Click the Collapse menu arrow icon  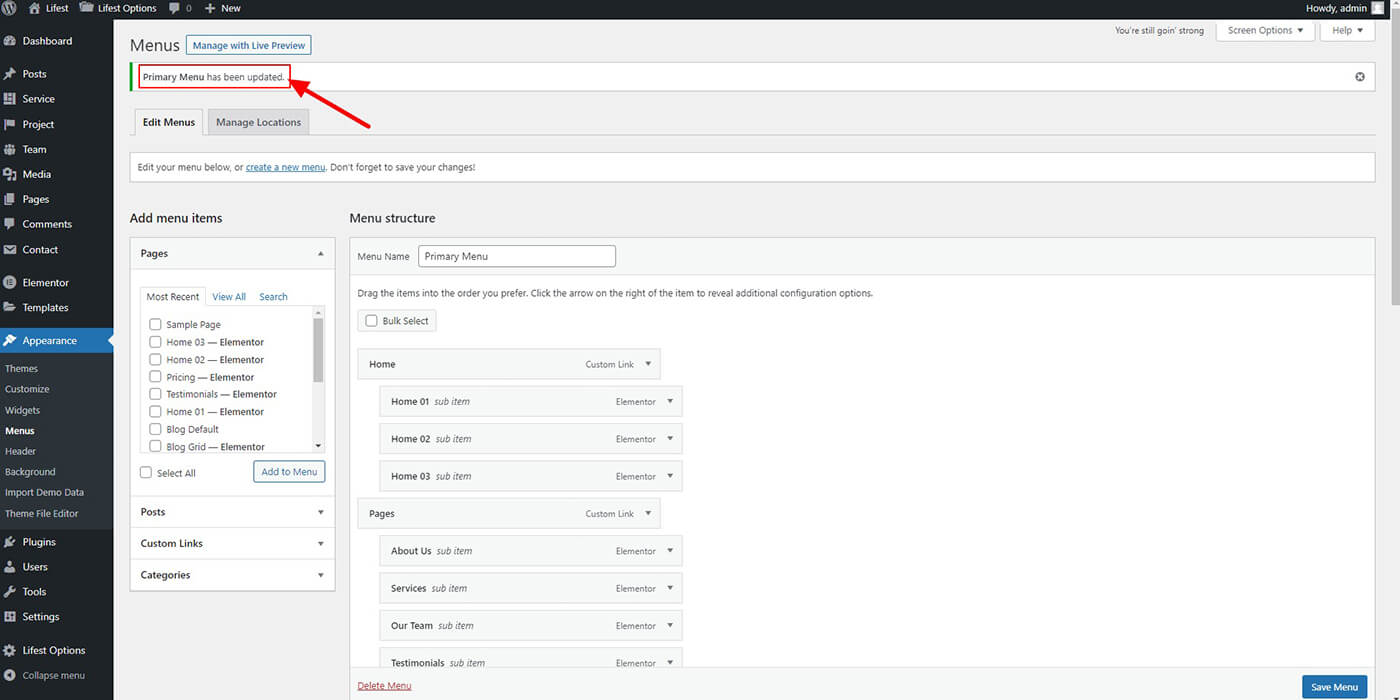click(x=10, y=675)
